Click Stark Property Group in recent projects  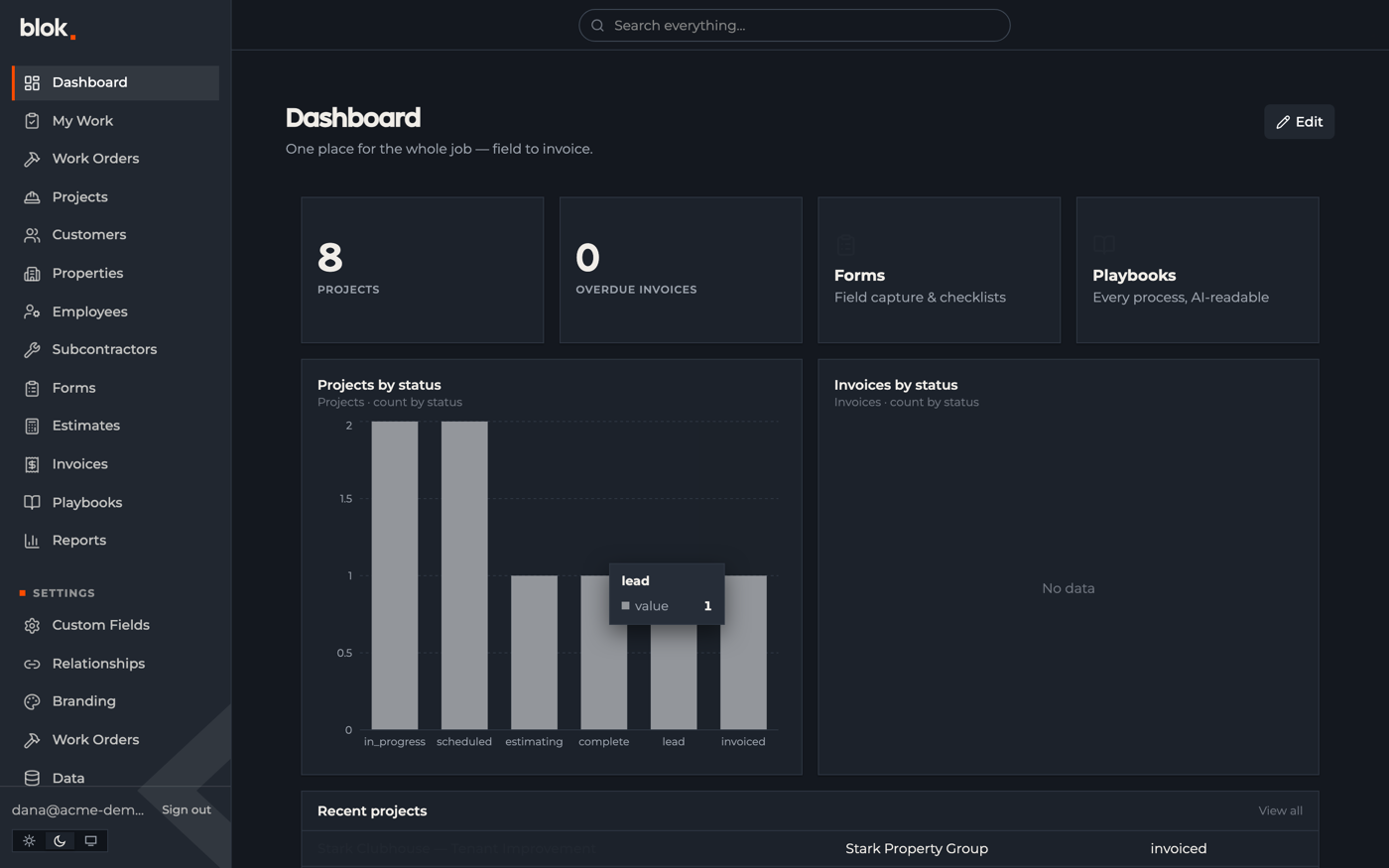point(917,849)
